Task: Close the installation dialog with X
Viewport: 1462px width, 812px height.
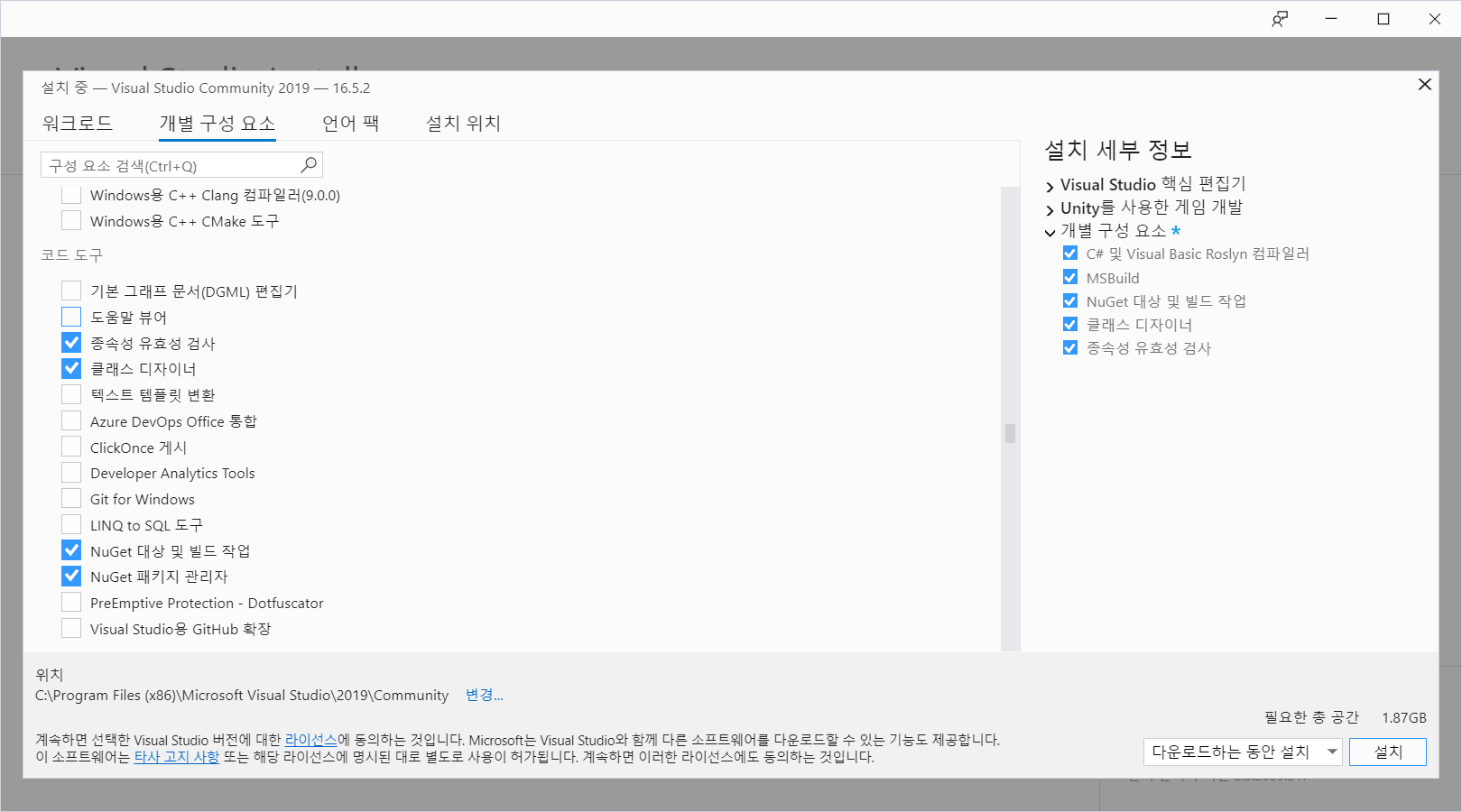Action: pos(1425,84)
